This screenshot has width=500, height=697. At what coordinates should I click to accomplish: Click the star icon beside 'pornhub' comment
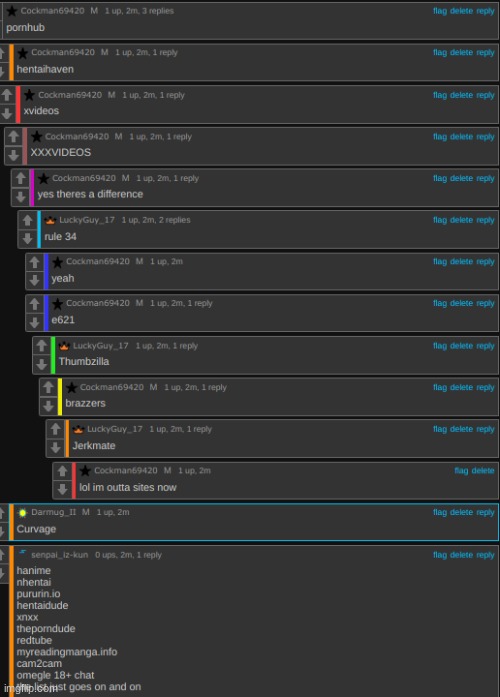coord(12,11)
